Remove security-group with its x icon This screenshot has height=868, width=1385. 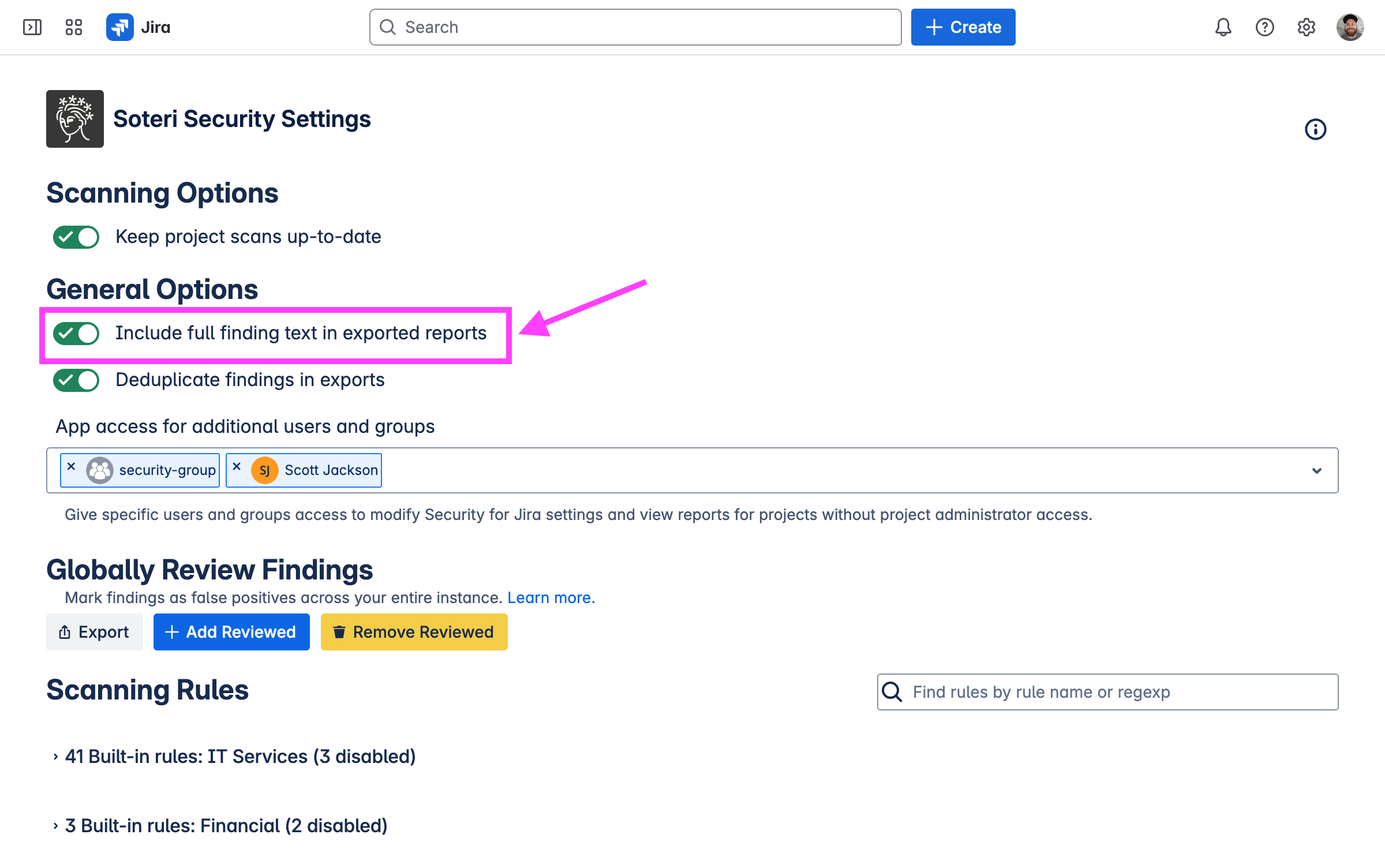(x=72, y=466)
